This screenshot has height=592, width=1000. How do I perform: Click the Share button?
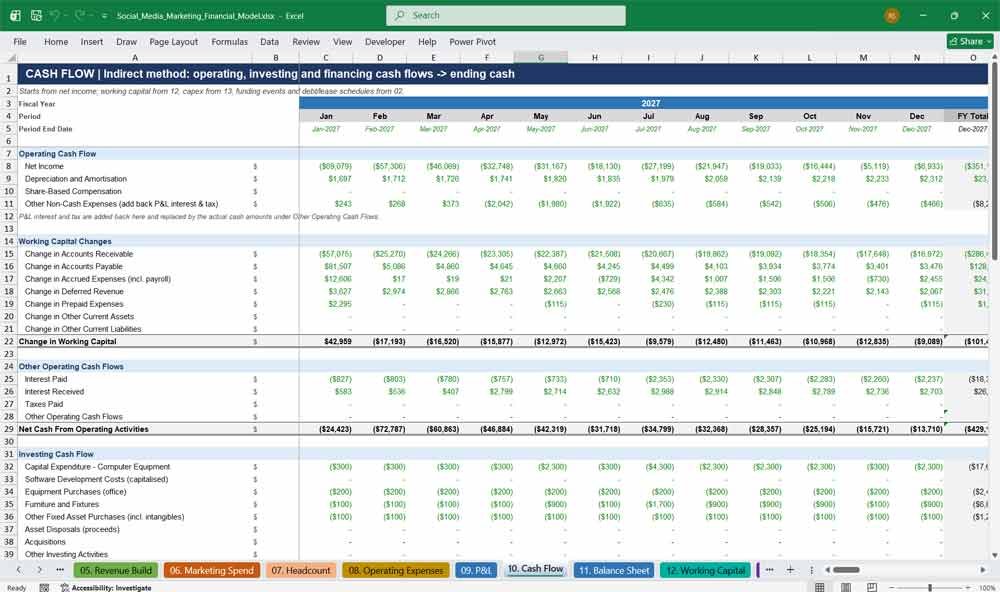point(970,41)
